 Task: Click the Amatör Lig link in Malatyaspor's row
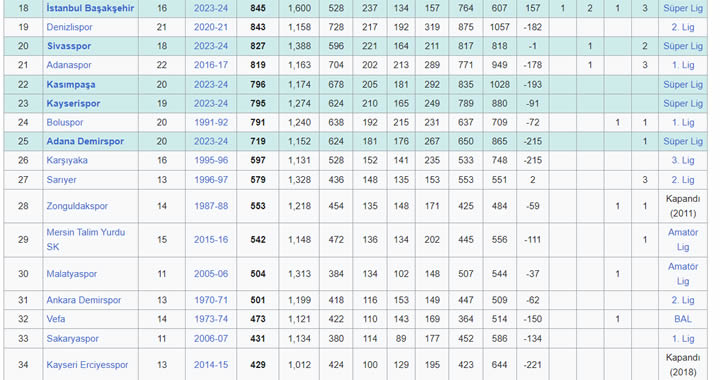coord(683,274)
